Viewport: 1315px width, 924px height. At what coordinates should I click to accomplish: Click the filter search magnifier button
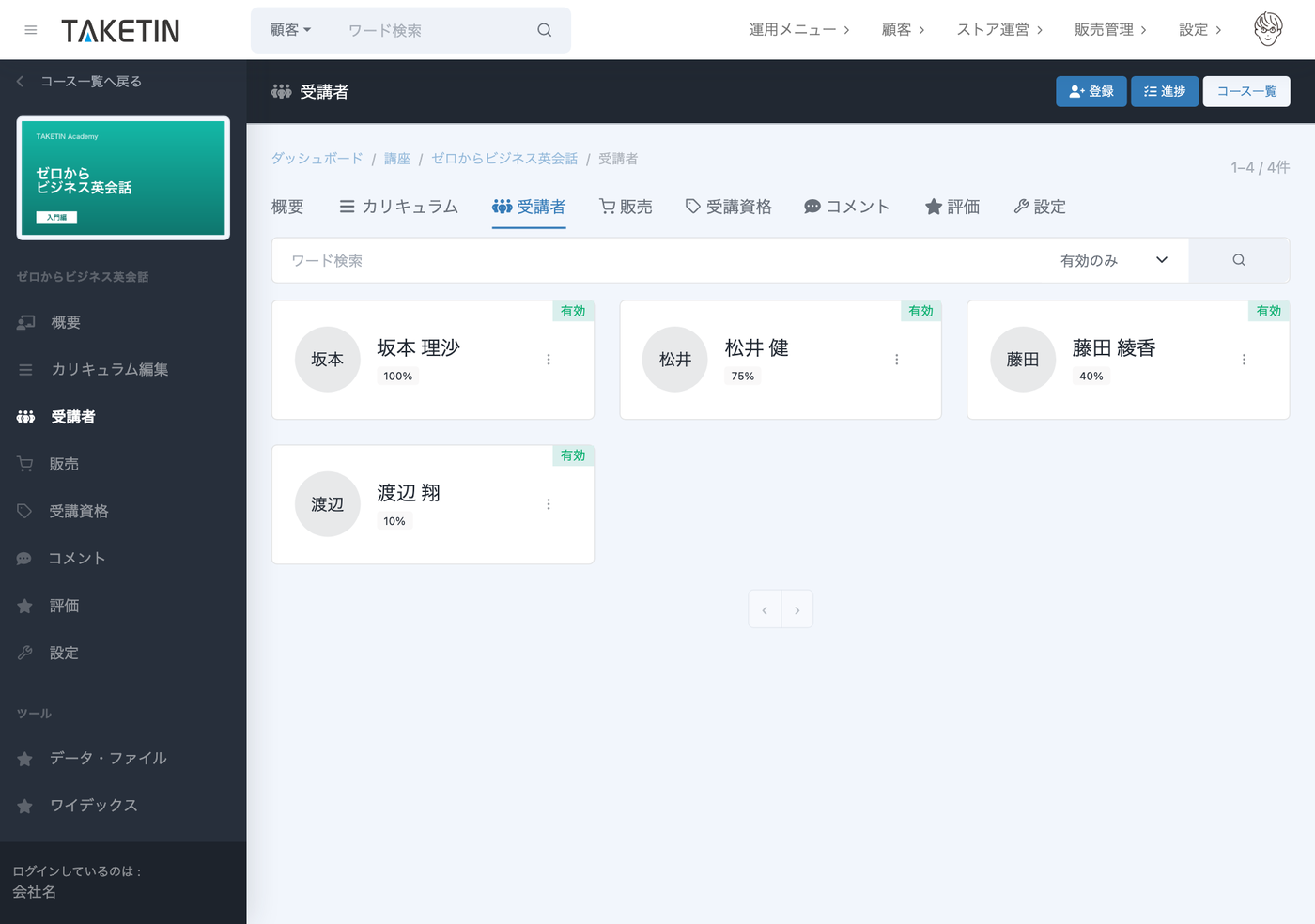tap(1239, 260)
